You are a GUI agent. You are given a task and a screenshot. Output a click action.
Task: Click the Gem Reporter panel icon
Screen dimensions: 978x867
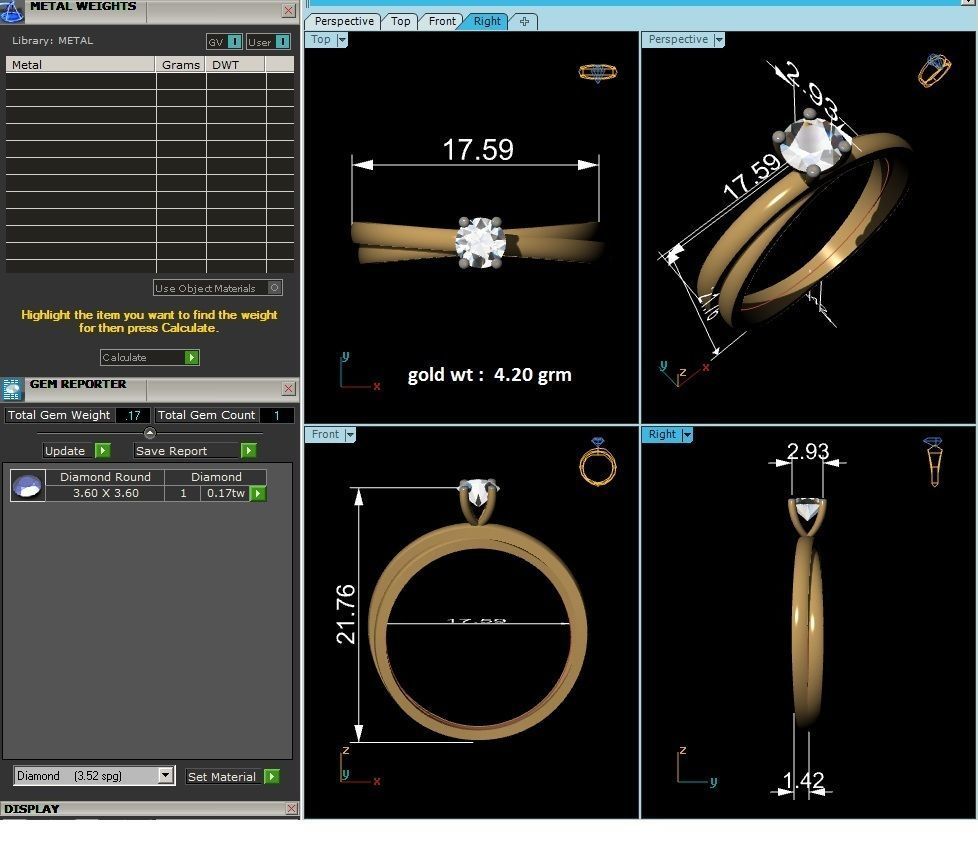12,389
